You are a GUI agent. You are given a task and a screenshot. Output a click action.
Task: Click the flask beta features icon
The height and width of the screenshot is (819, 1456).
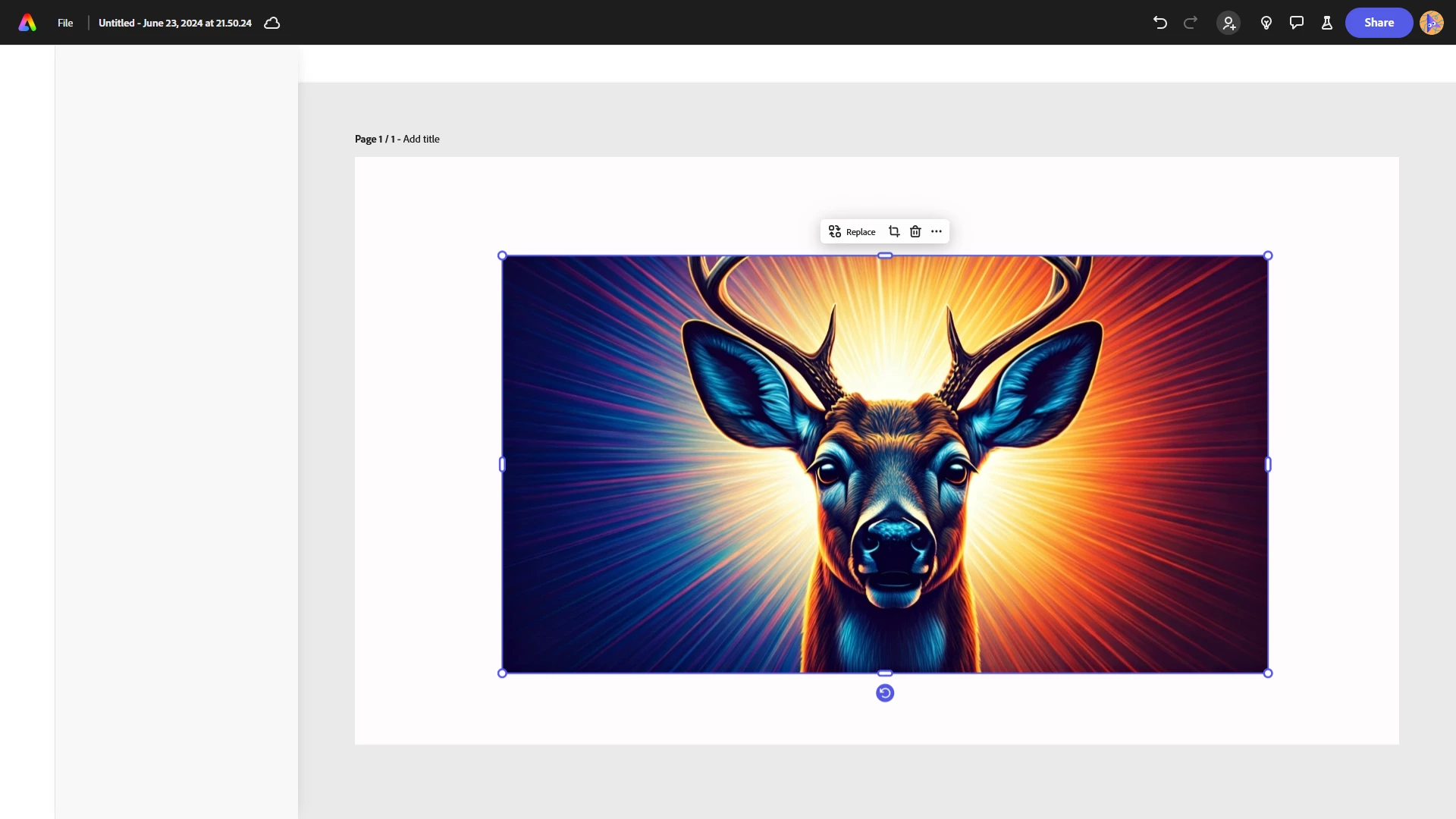(1327, 23)
